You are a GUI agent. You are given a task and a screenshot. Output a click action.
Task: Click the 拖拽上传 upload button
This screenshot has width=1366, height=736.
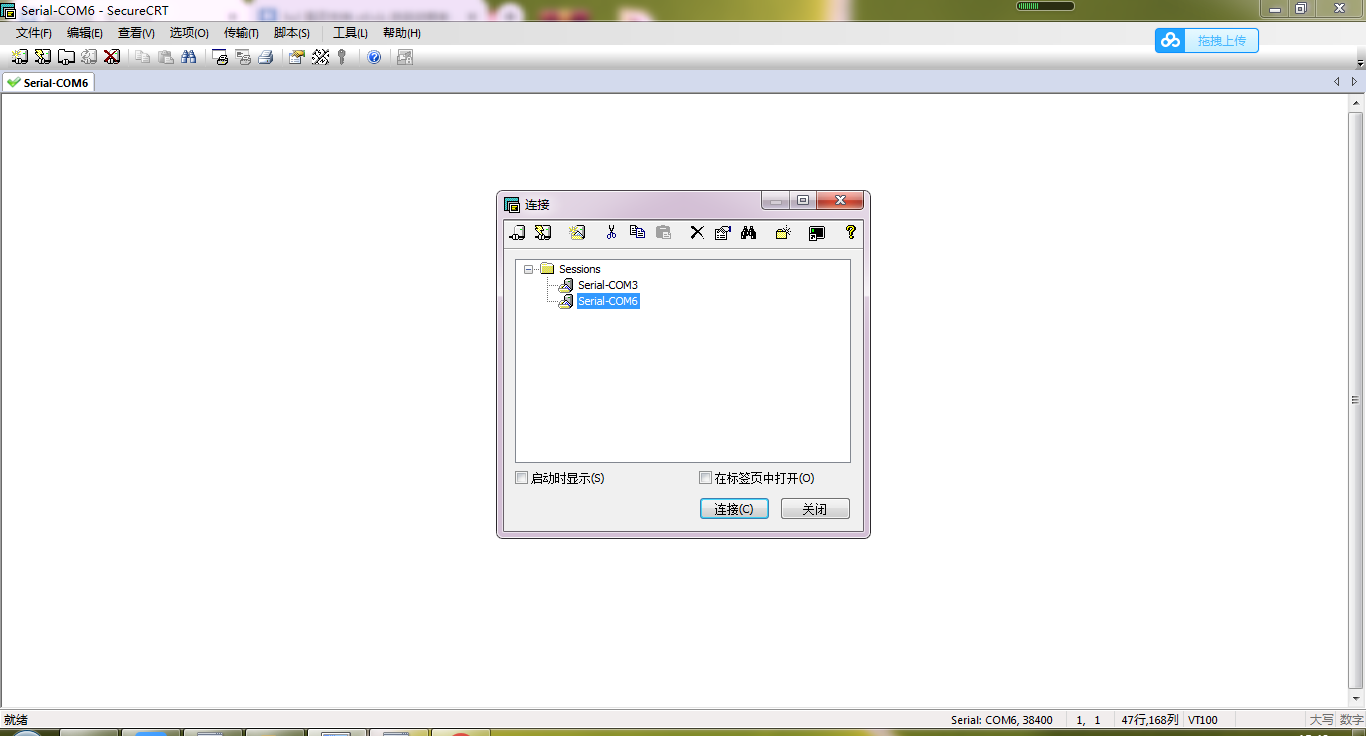click(1207, 40)
